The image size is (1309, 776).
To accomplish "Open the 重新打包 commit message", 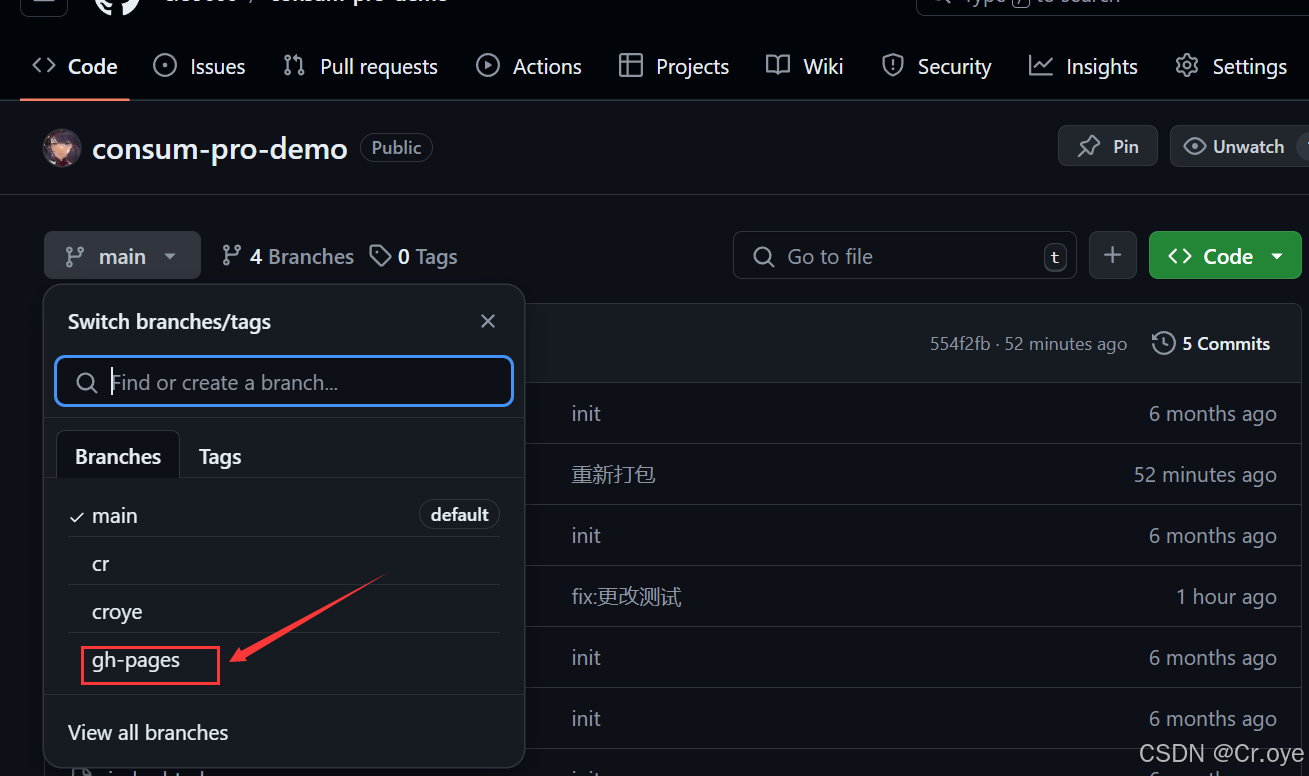I will 613,474.
